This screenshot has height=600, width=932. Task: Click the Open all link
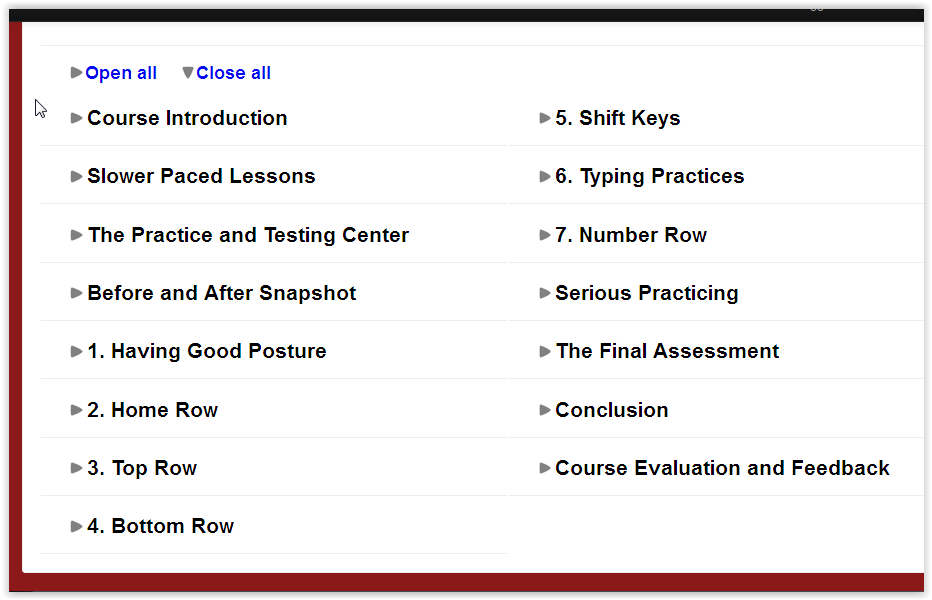pos(121,72)
